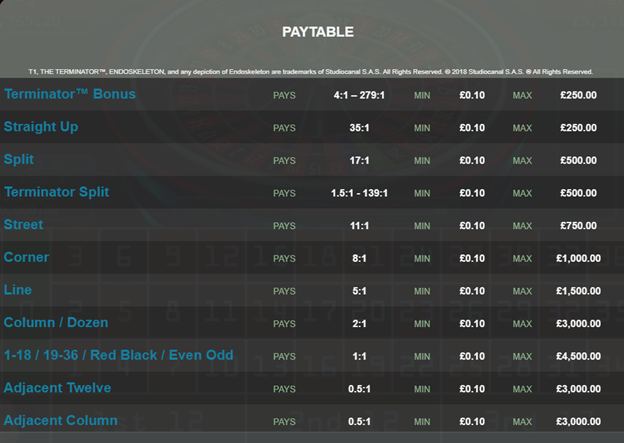Click the £500.00 max for Split
624x443 pixels.
579,160
